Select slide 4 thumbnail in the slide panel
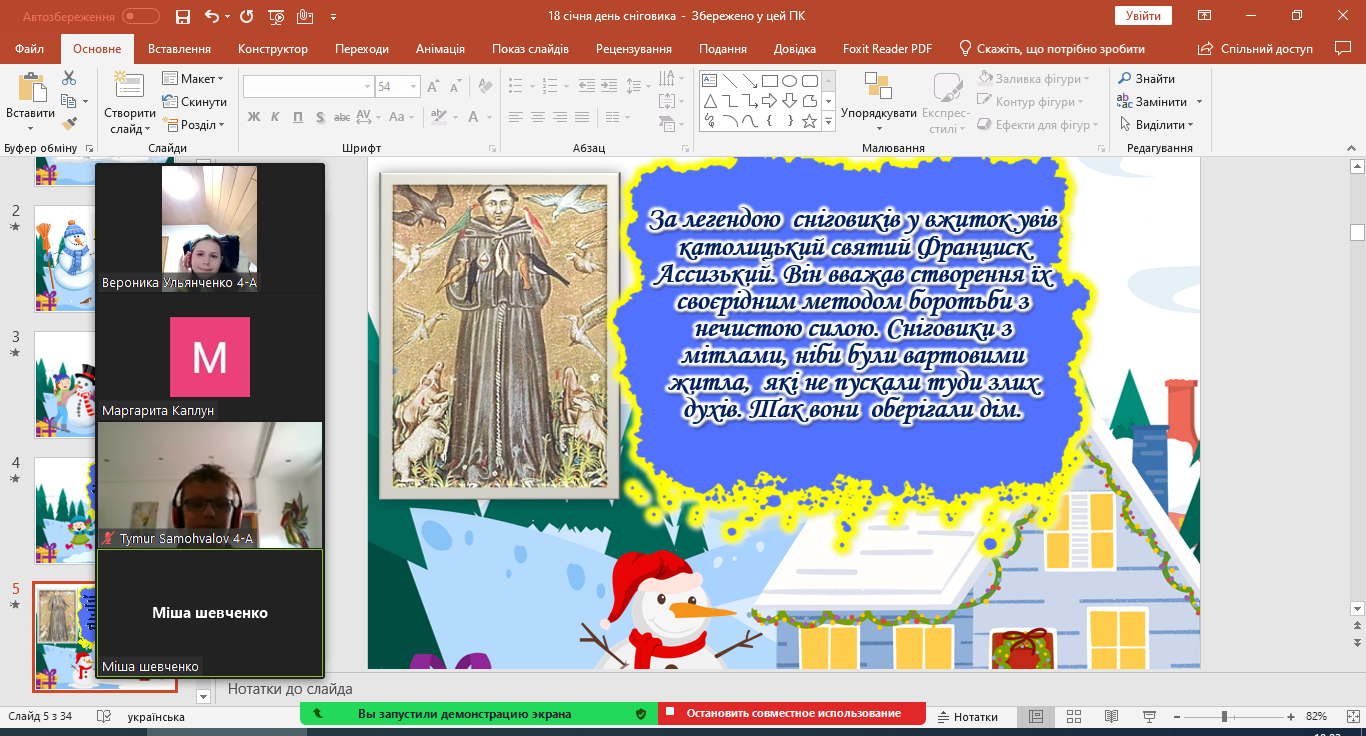 (64, 511)
